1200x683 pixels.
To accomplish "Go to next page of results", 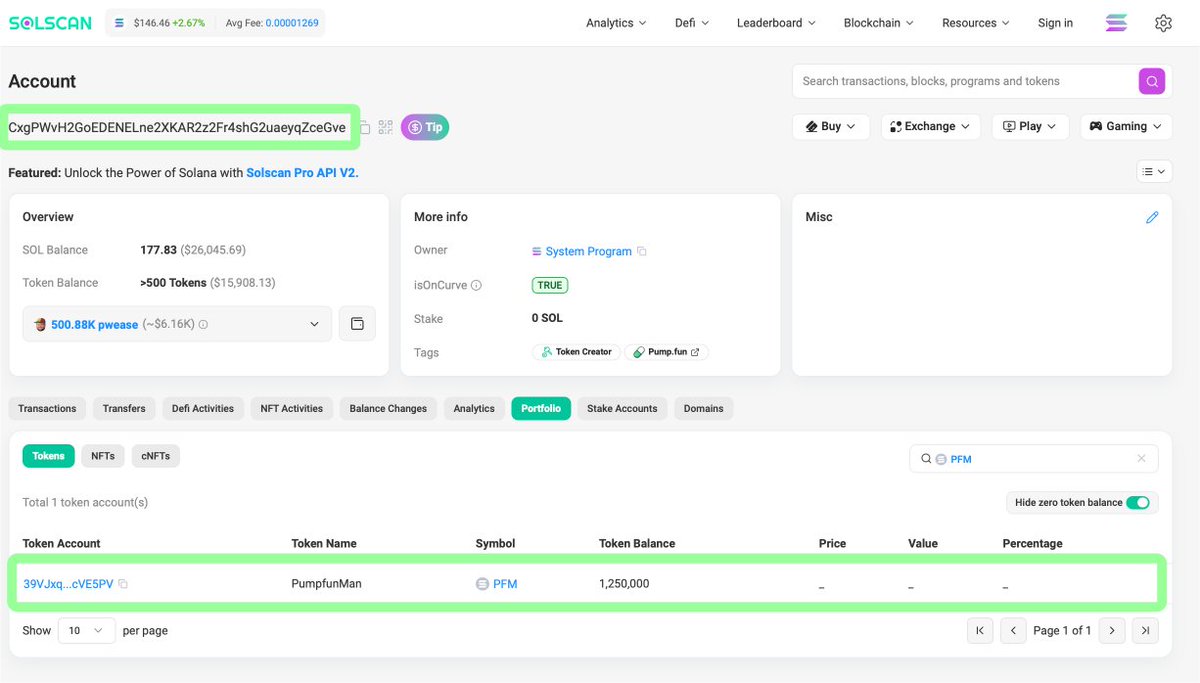I will point(1111,630).
